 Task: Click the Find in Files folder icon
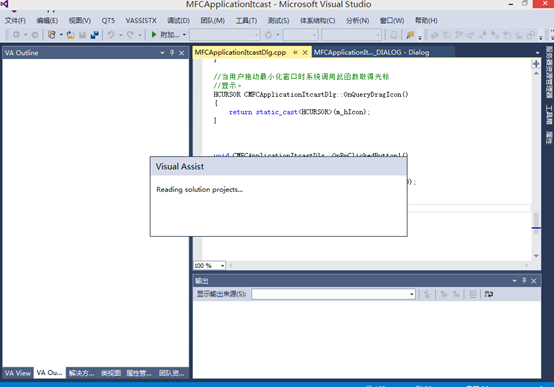pyautogui.click(x=410, y=35)
